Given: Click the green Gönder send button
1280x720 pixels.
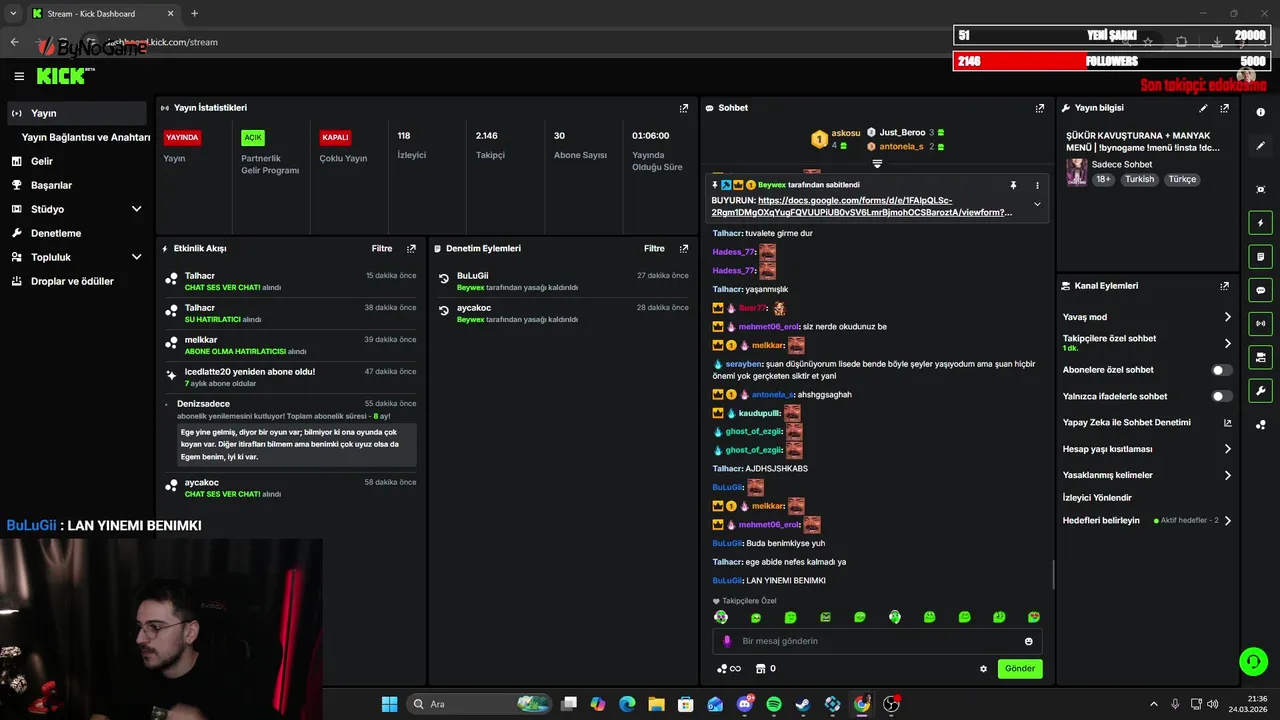Looking at the screenshot, I should click(1020, 669).
